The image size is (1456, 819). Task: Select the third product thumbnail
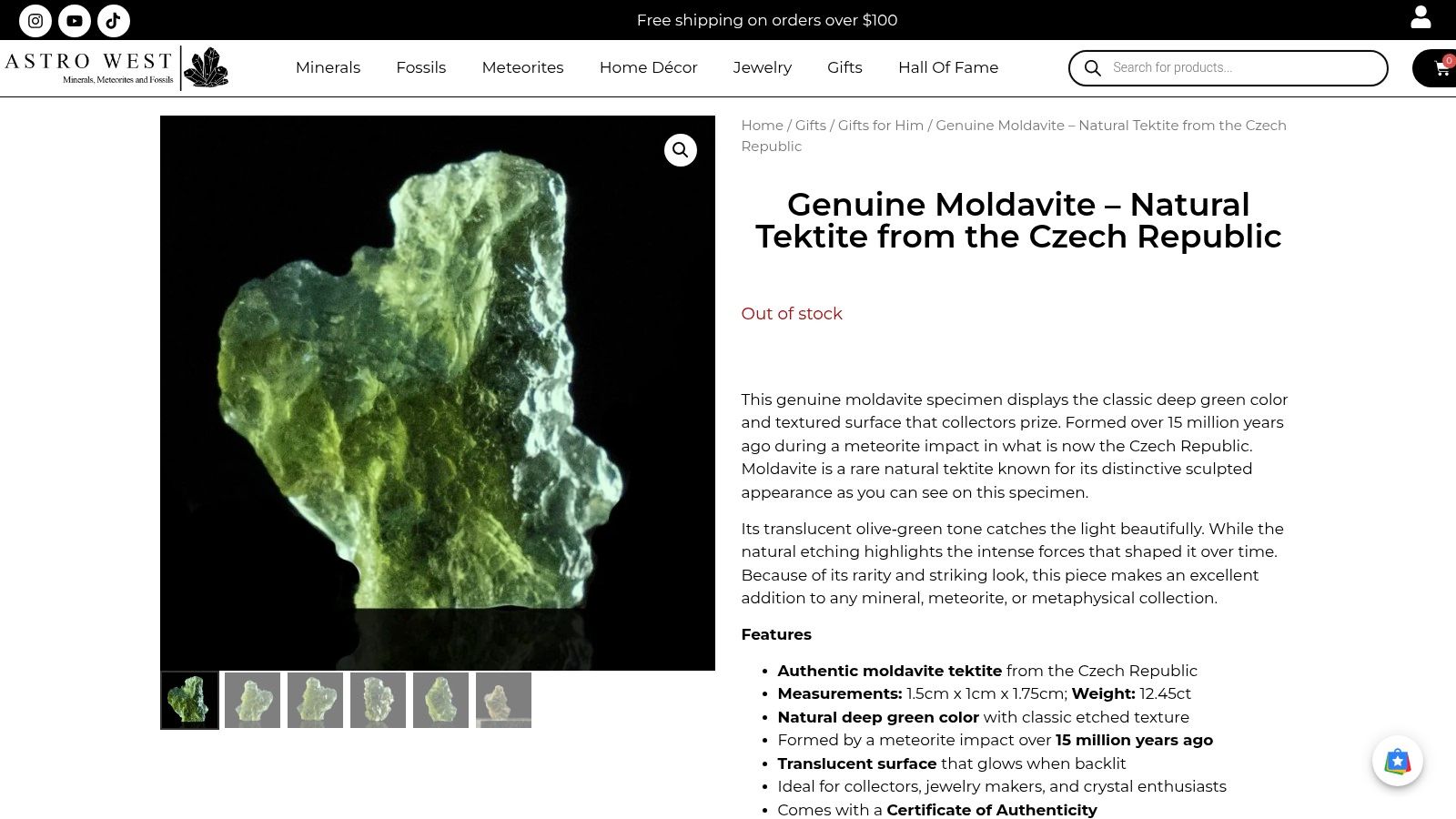coord(315,700)
